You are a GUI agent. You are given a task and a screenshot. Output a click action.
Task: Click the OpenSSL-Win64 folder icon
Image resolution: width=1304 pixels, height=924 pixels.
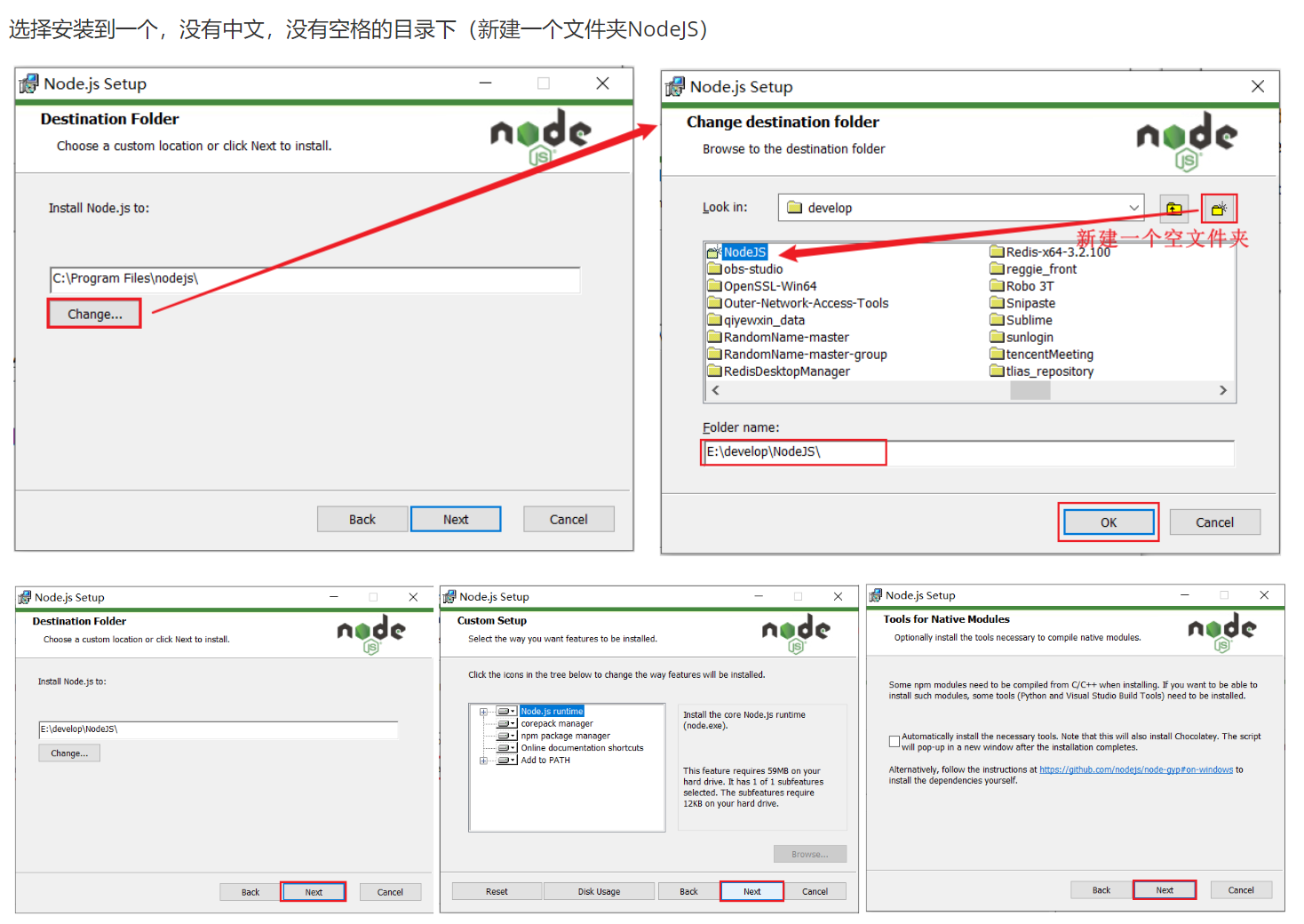[714, 285]
